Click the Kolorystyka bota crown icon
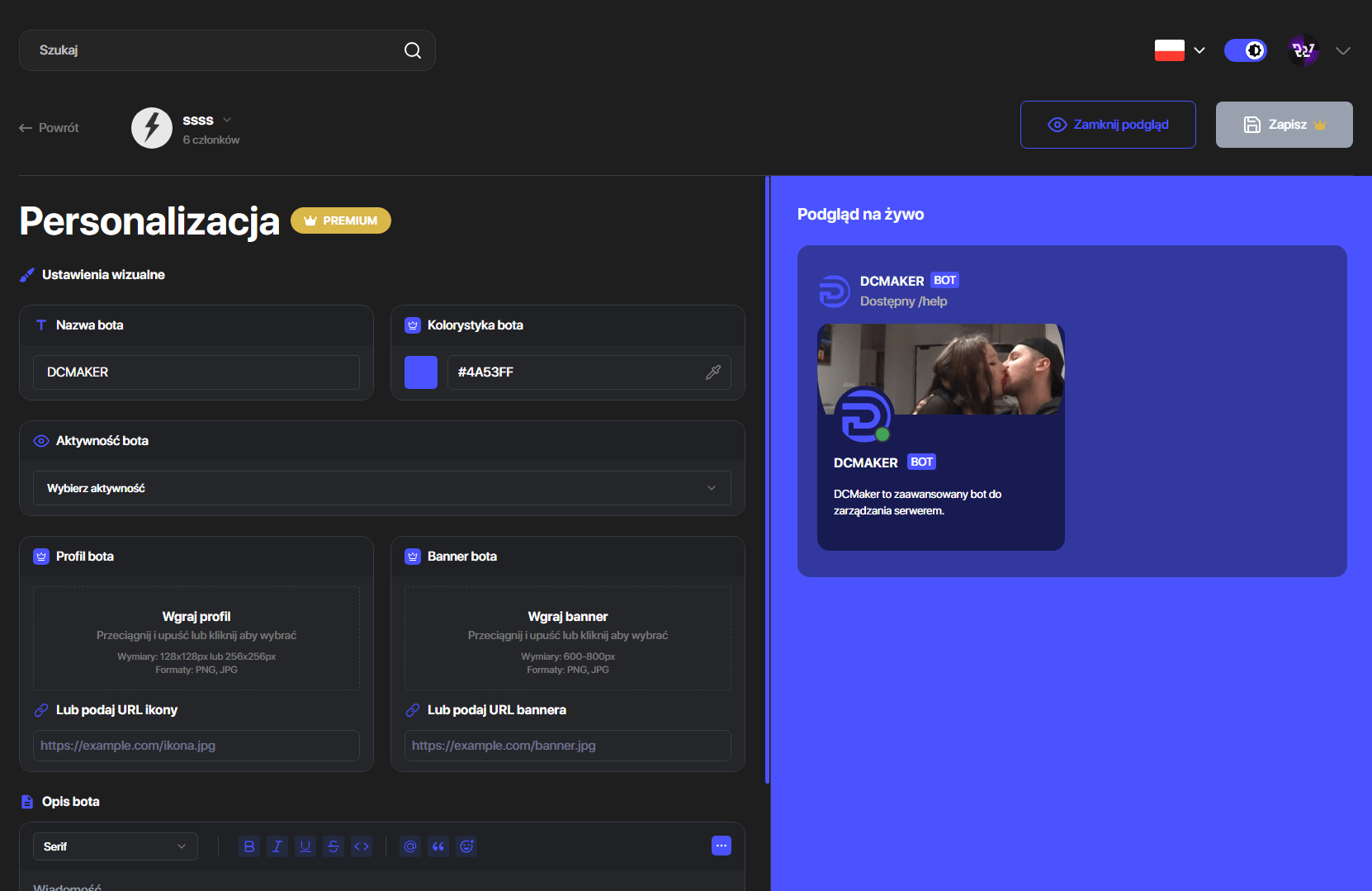This screenshot has width=1372, height=891. [x=413, y=325]
